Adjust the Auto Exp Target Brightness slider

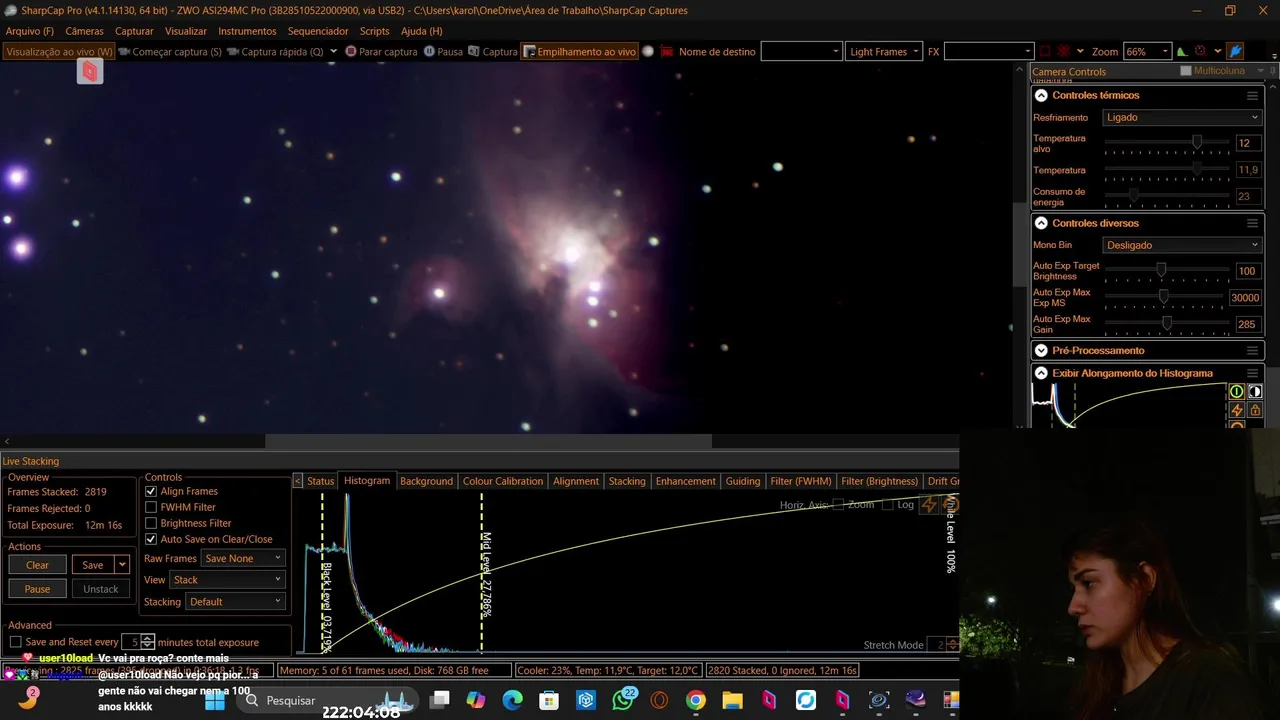(1161, 270)
